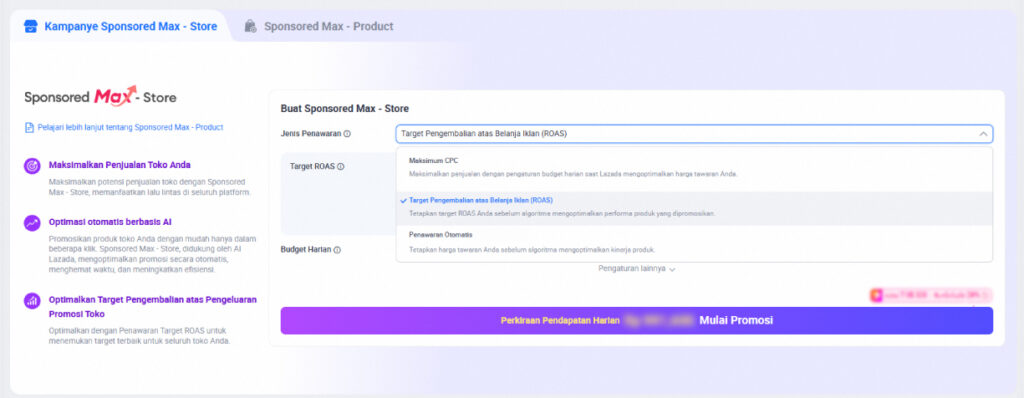
Task: Click the pink voucher badge above the promo button
Action: coord(931,295)
